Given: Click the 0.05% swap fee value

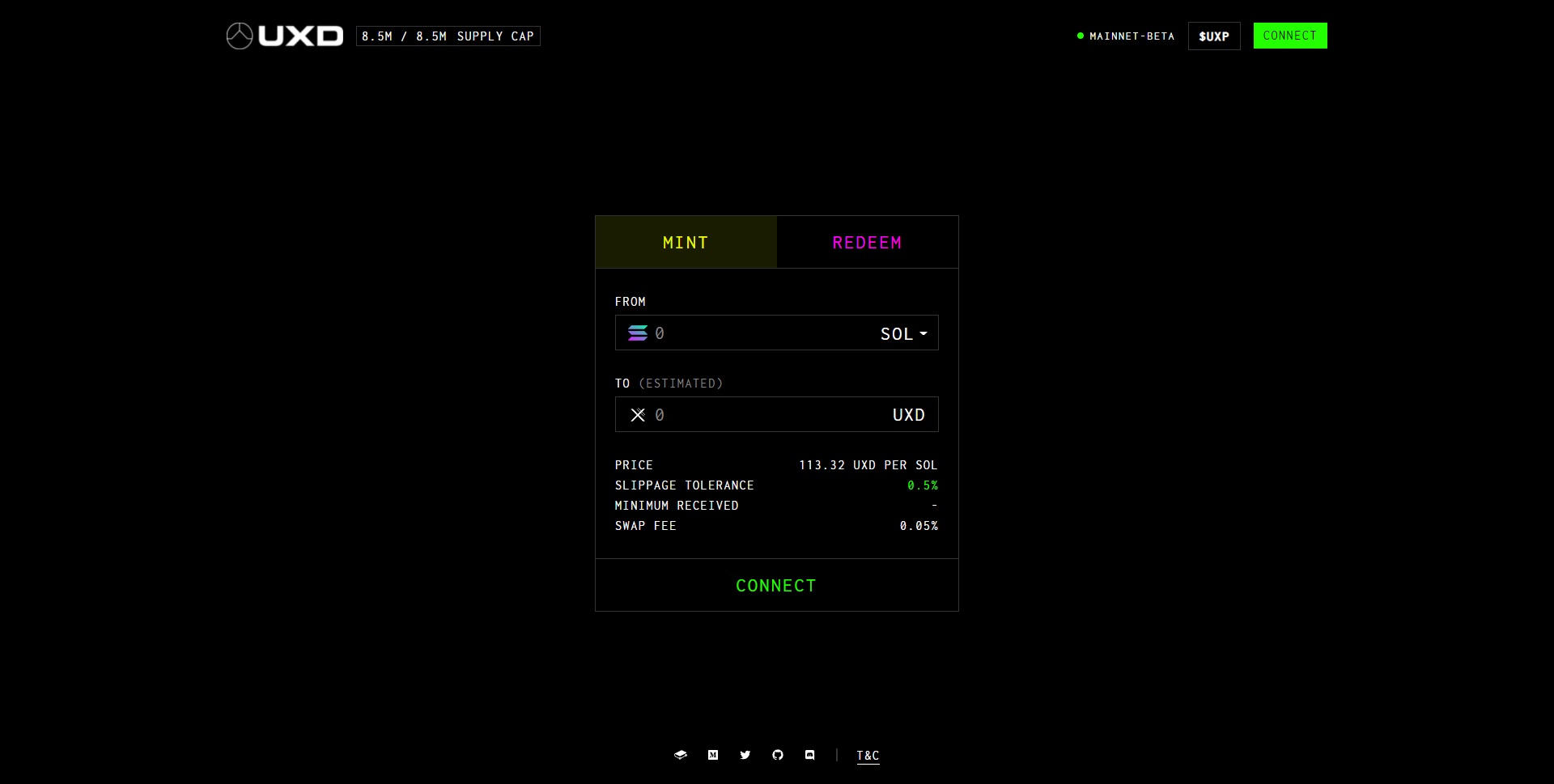Looking at the screenshot, I should [x=919, y=526].
